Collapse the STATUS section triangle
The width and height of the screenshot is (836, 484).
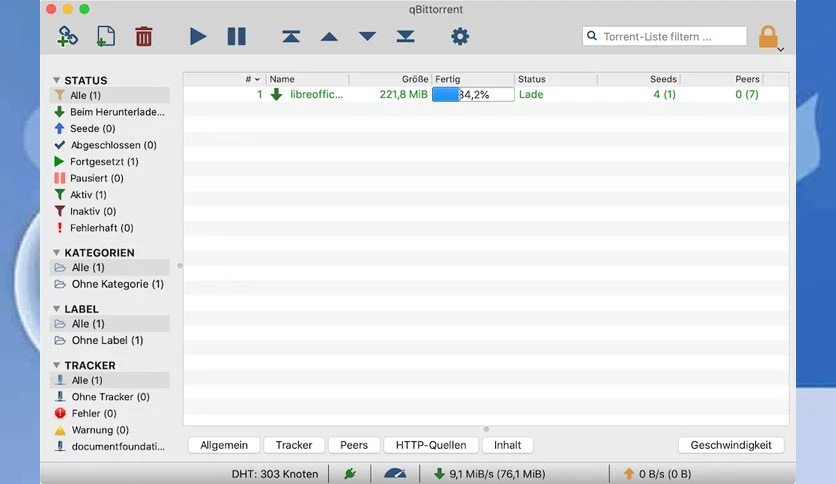pyautogui.click(x=56, y=80)
